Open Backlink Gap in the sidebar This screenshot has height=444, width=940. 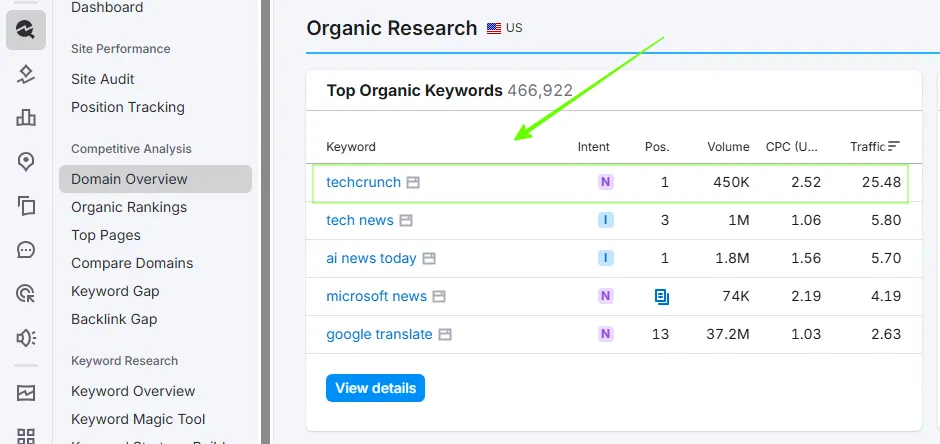click(114, 319)
